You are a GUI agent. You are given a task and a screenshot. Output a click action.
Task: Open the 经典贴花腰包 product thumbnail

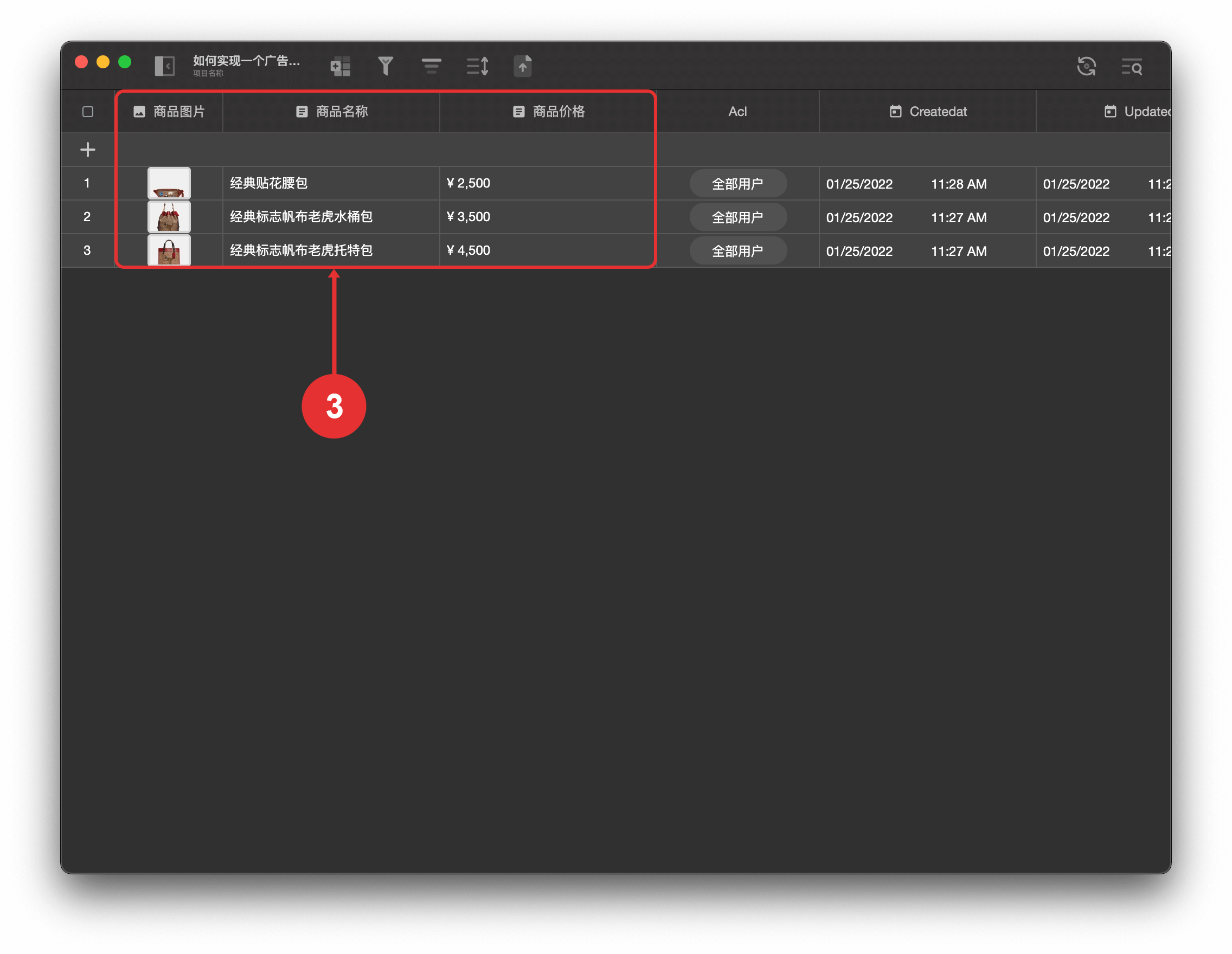[x=169, y=183]
